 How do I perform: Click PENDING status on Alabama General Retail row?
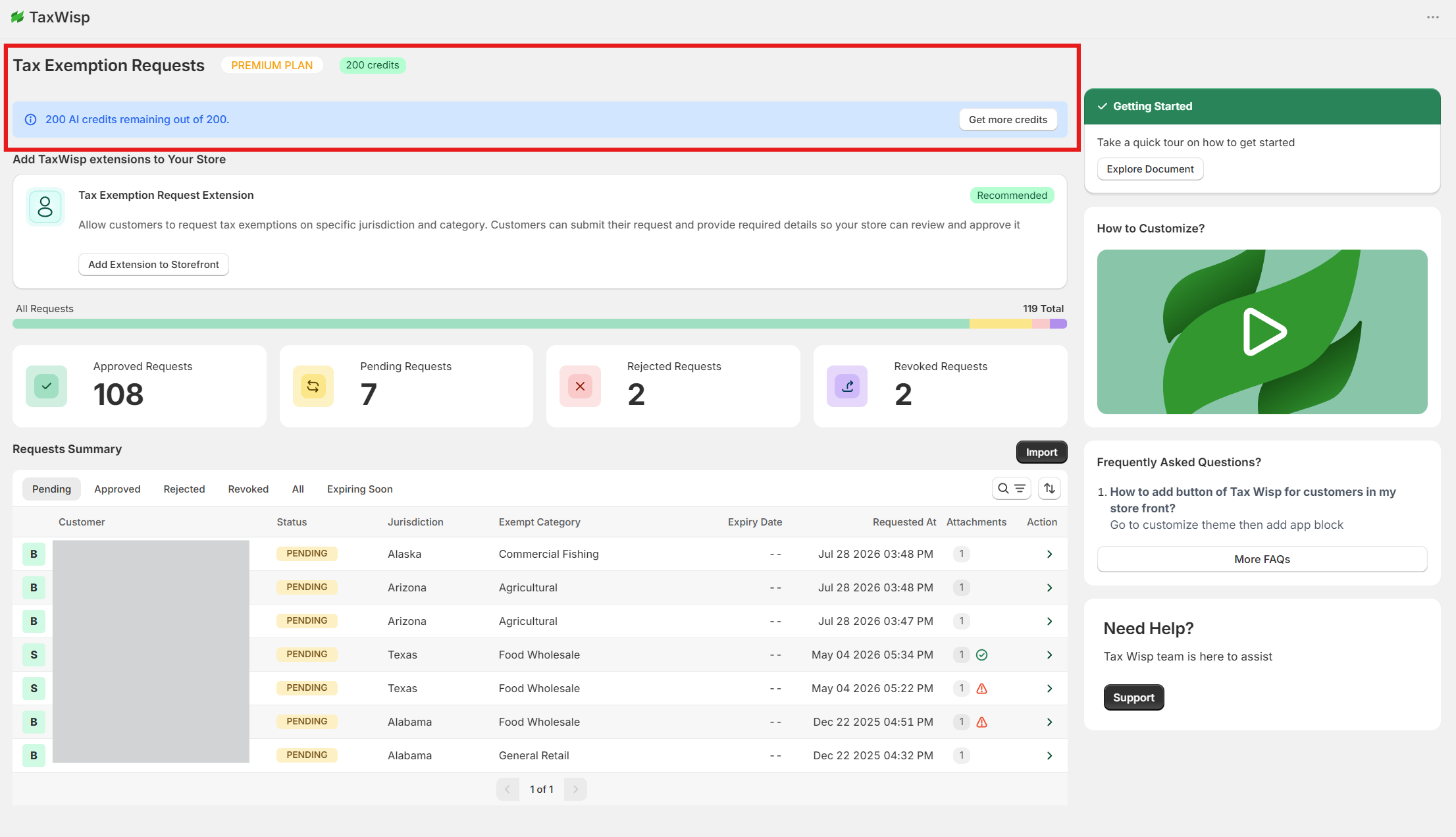coord(307,755)
